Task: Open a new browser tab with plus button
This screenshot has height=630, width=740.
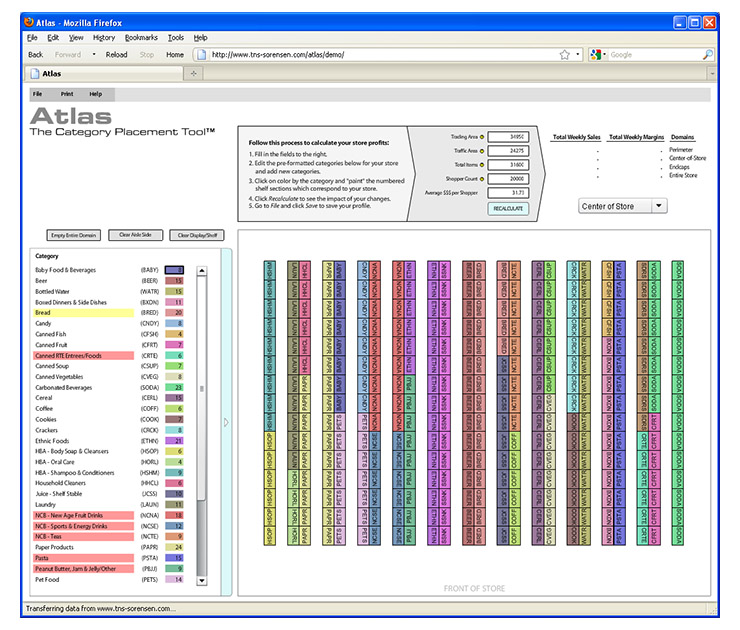Action: [x=192, y=73]
